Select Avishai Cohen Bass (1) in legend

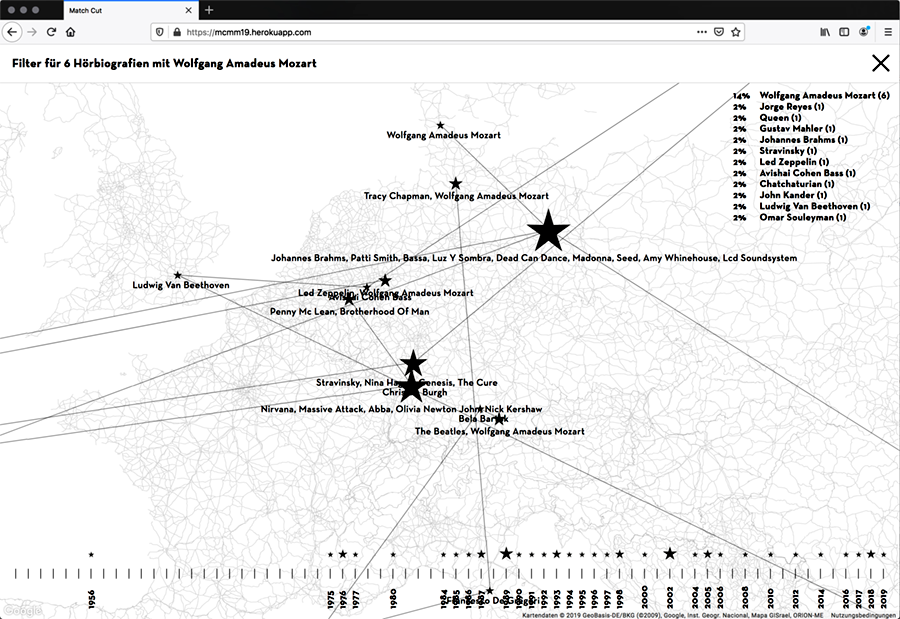click(808, 173)
